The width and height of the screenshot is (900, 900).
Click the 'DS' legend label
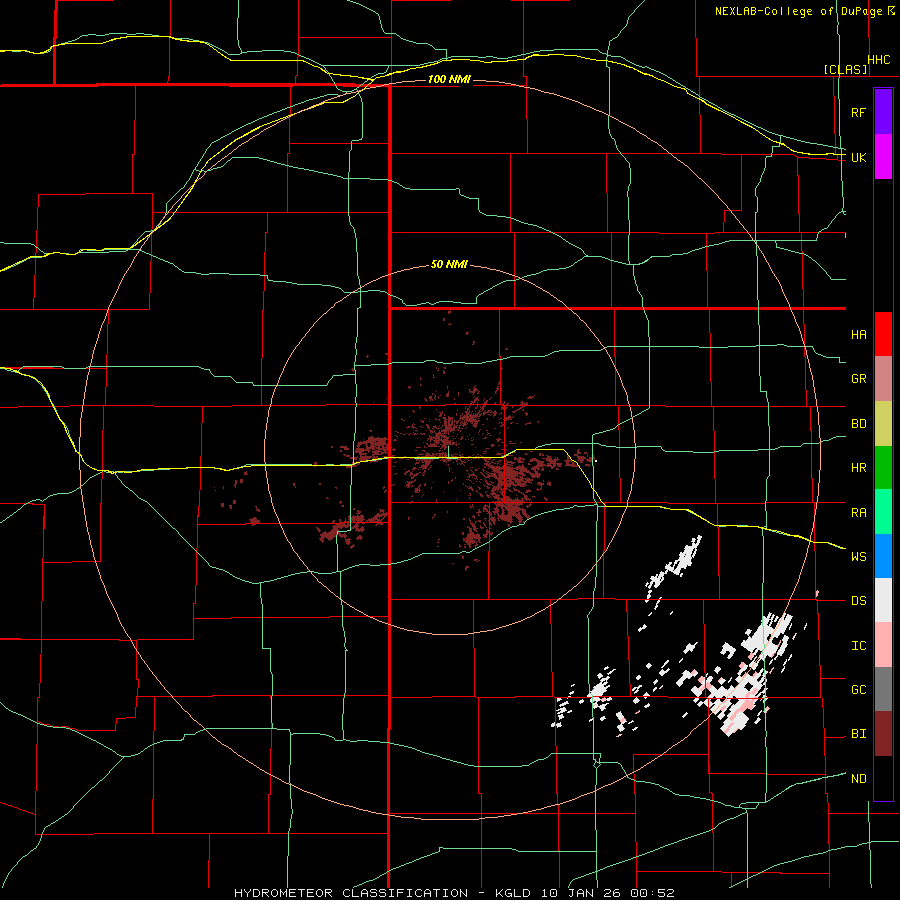(858, 601)
